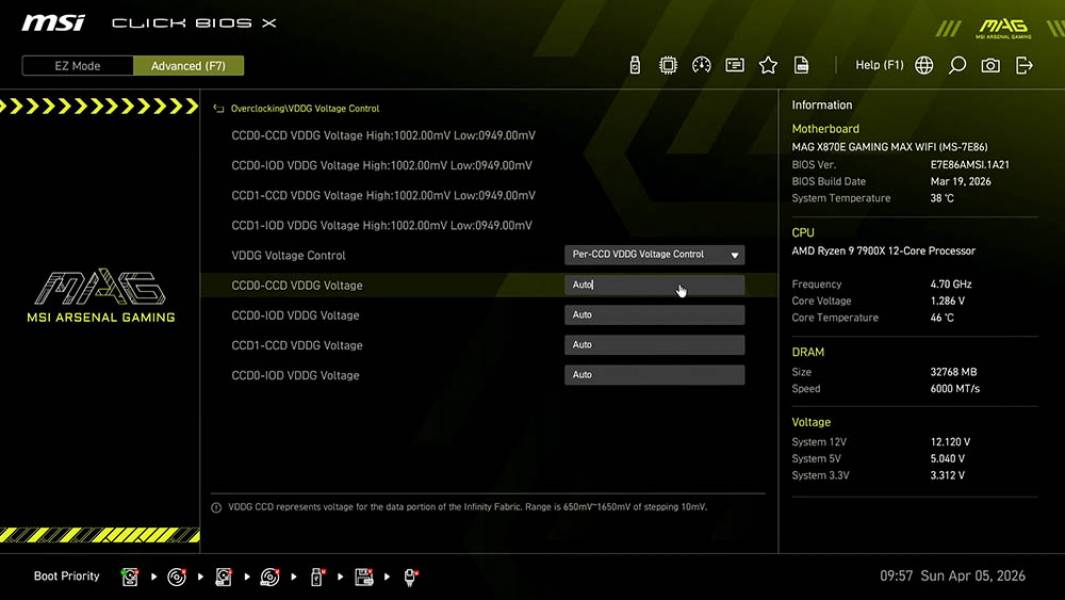Open the CPU hardware monitor icon
Image resolution: width=1065 pixels, height=600 pixels.
668,64
